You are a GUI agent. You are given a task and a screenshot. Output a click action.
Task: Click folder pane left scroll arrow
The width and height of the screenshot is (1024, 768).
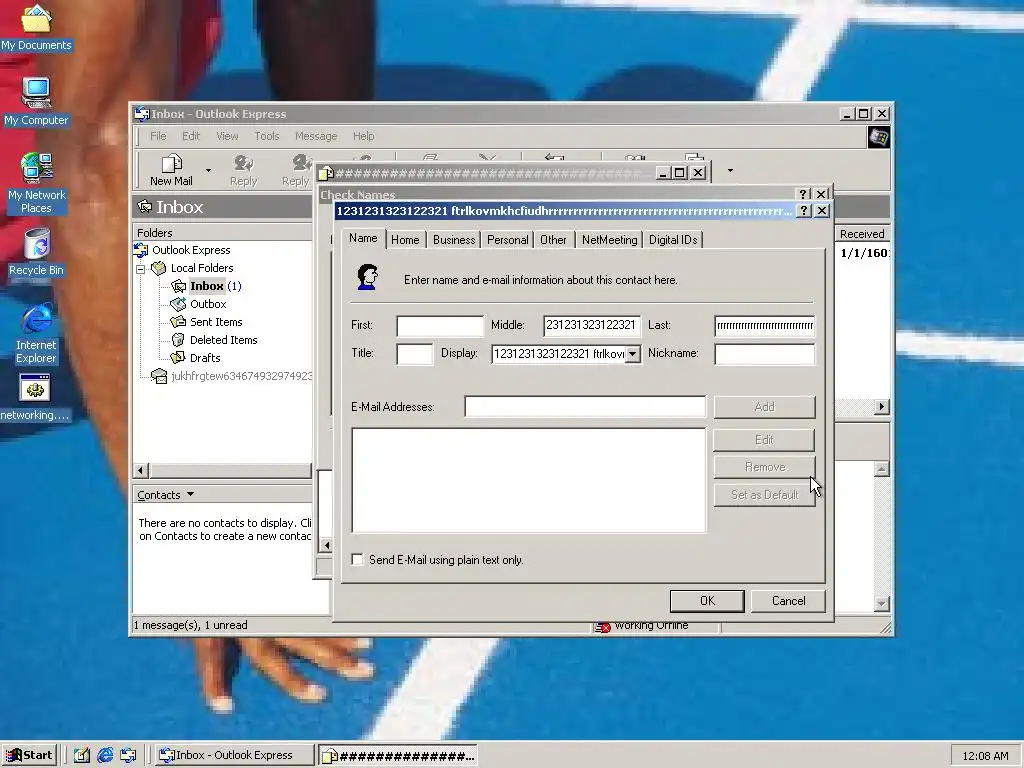[141, 470]
